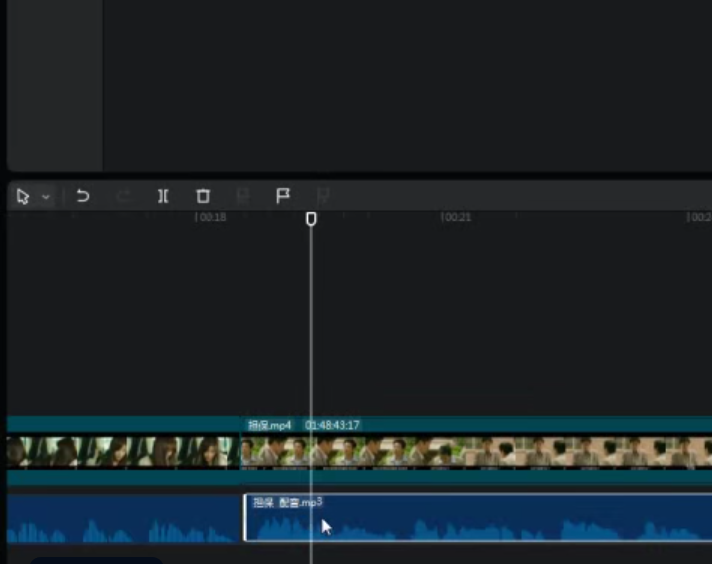Viewport: 712px width, 564px height.
Task: Click the greyed-out redo arrow
Action: tap(124, 196)
